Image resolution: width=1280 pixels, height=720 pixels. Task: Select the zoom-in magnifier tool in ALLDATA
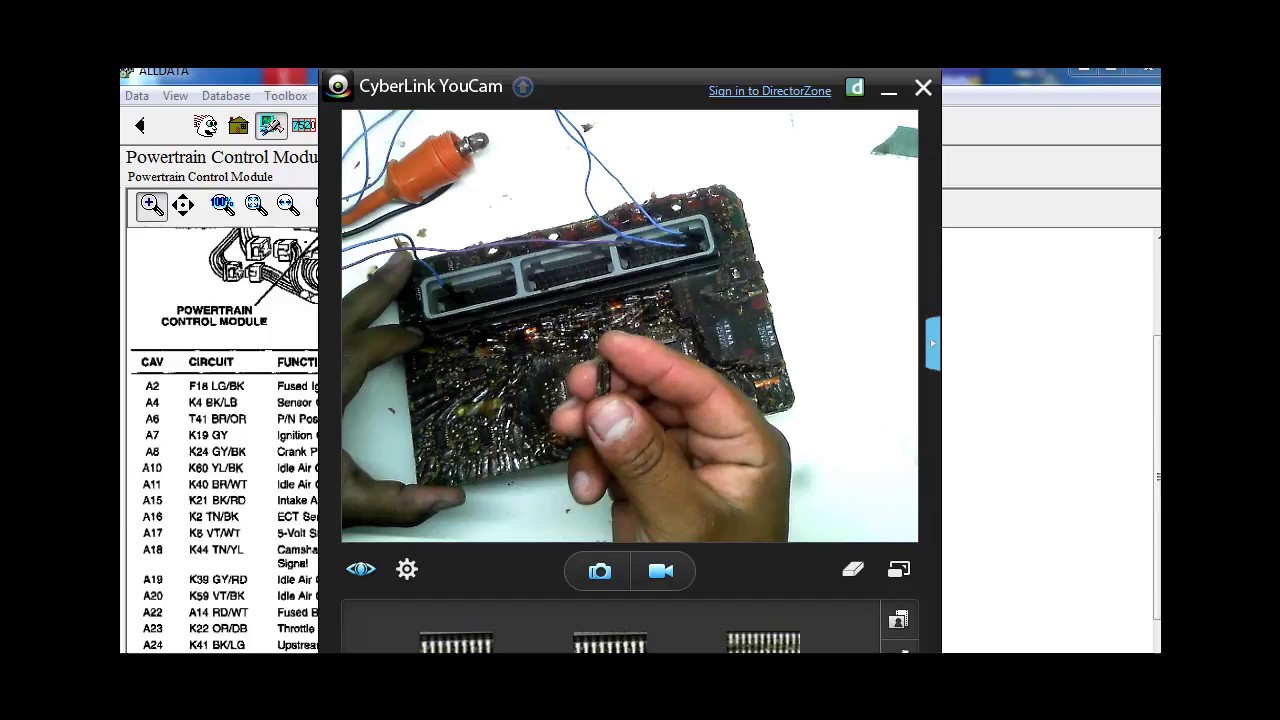coord(152,205)
